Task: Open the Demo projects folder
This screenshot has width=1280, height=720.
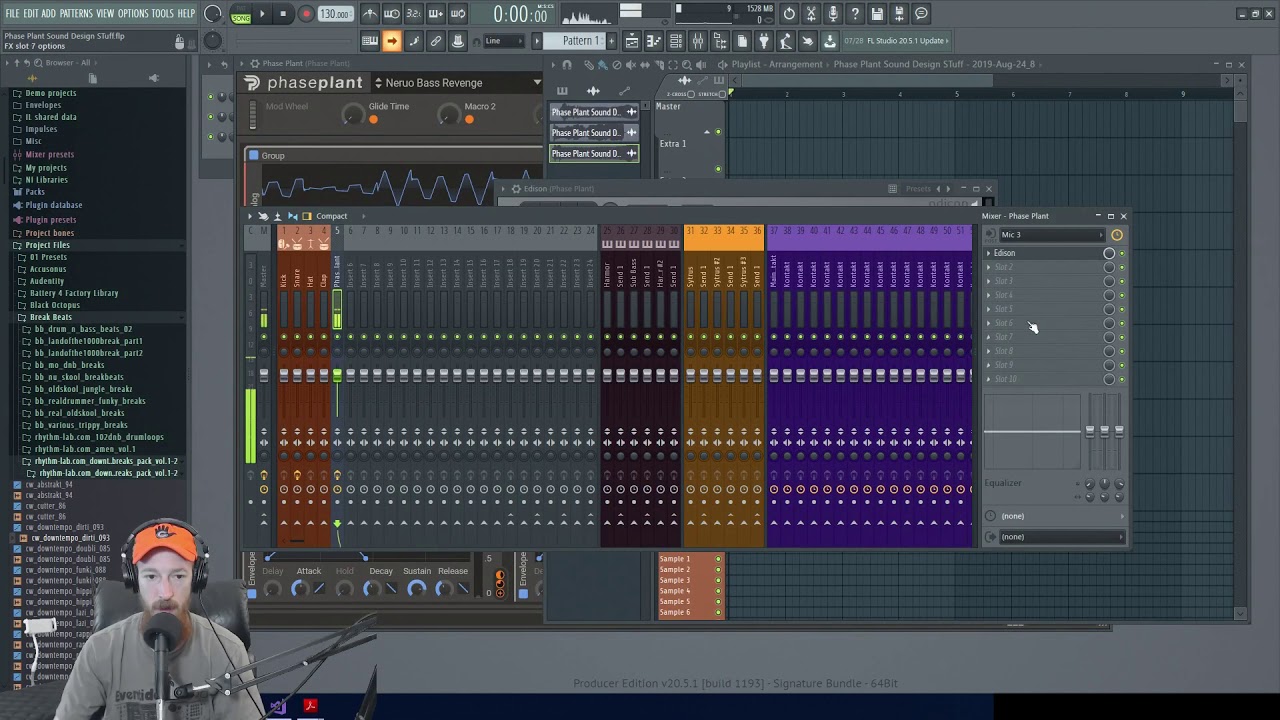Action: coord(50,93)
